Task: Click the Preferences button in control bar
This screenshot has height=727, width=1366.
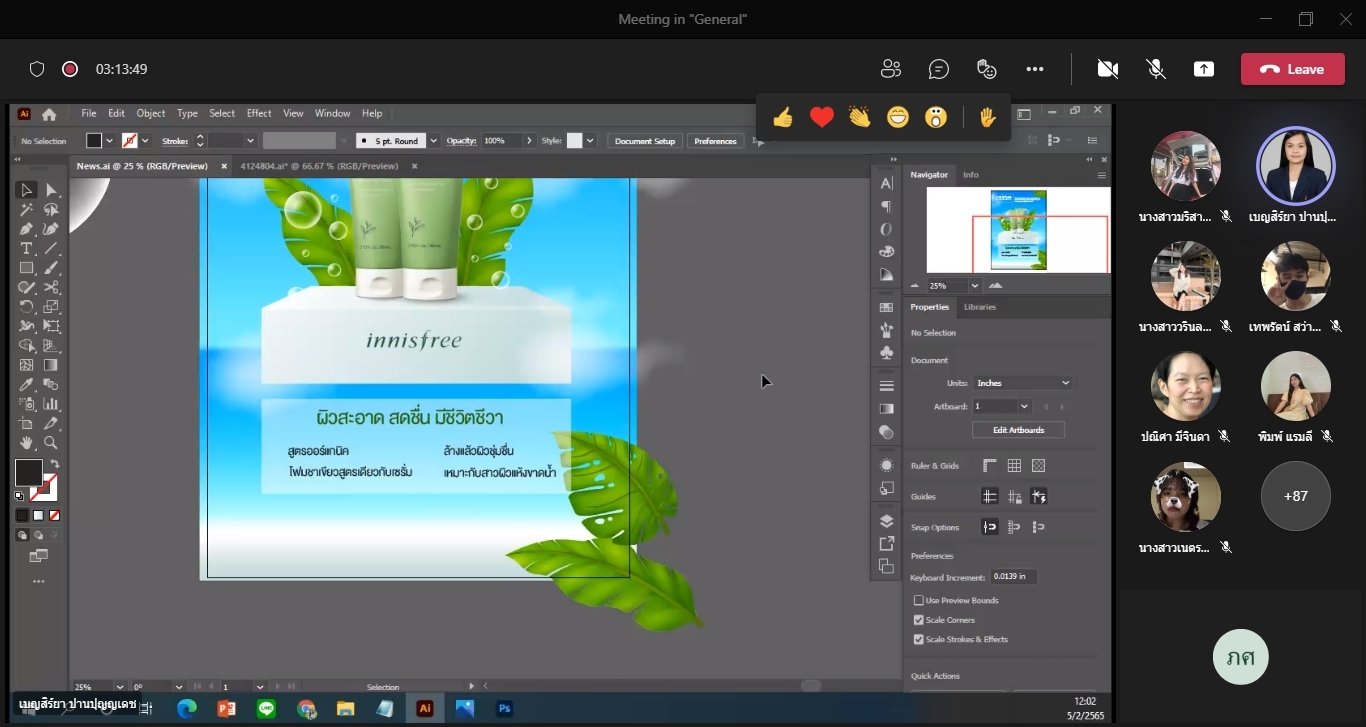Action: pyautogui.click(x=716, y=141)
